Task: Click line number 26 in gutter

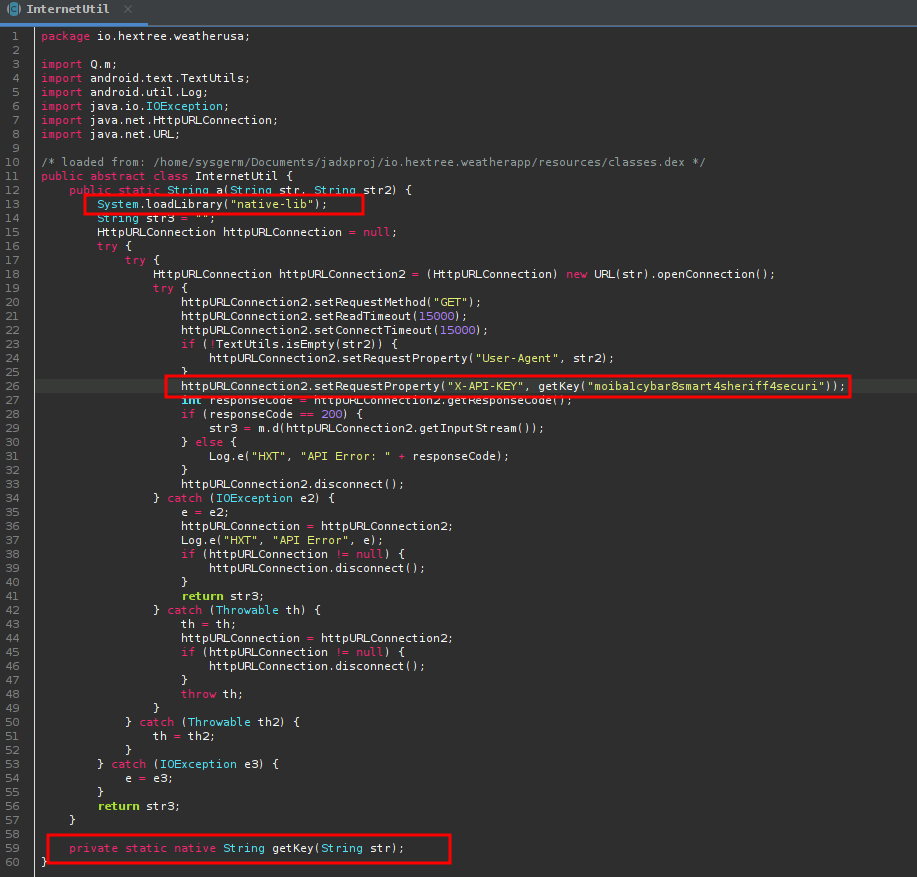Action: (x=13, y=386)
